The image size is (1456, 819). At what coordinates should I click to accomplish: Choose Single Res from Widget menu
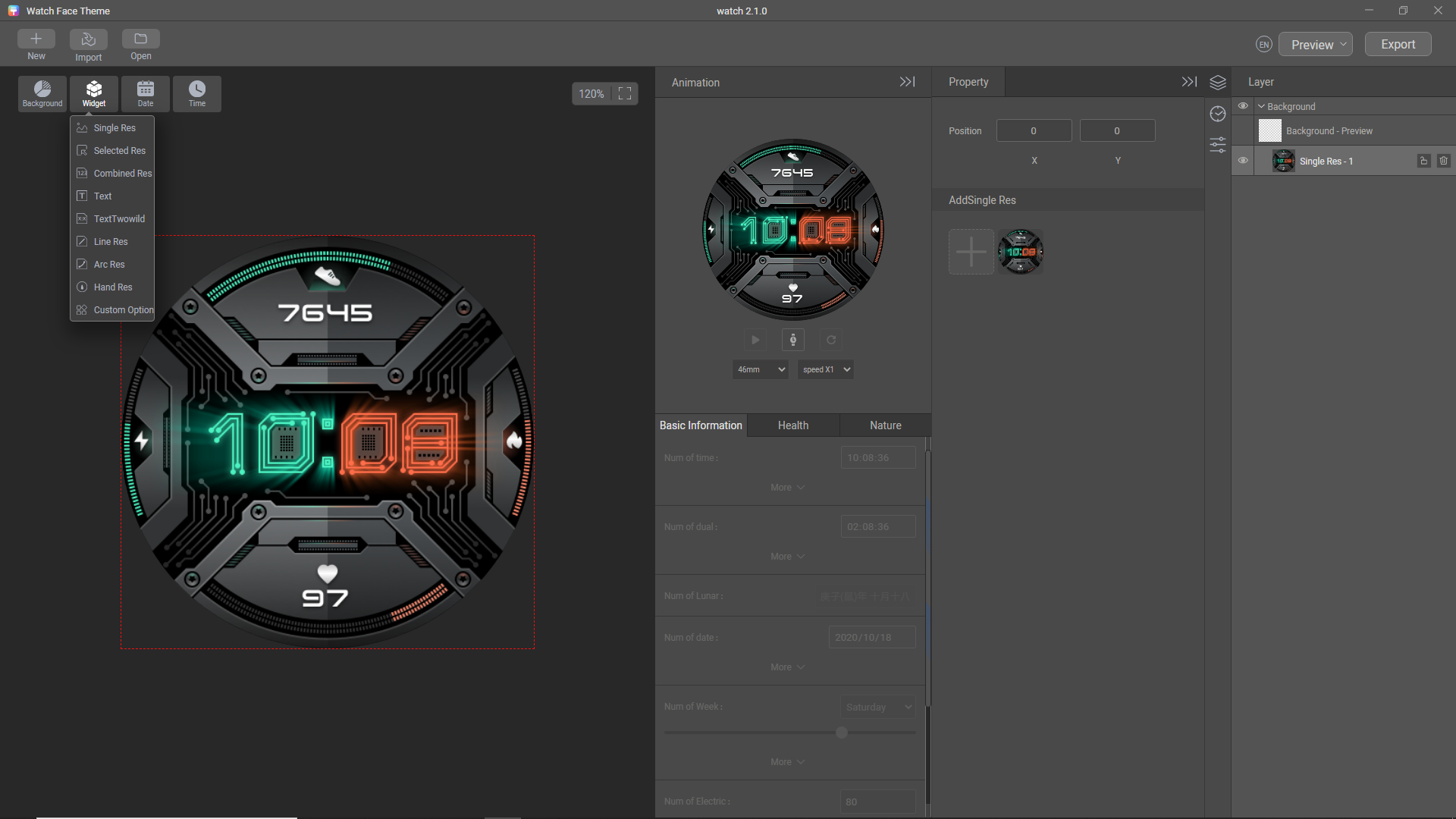point(112,128)
